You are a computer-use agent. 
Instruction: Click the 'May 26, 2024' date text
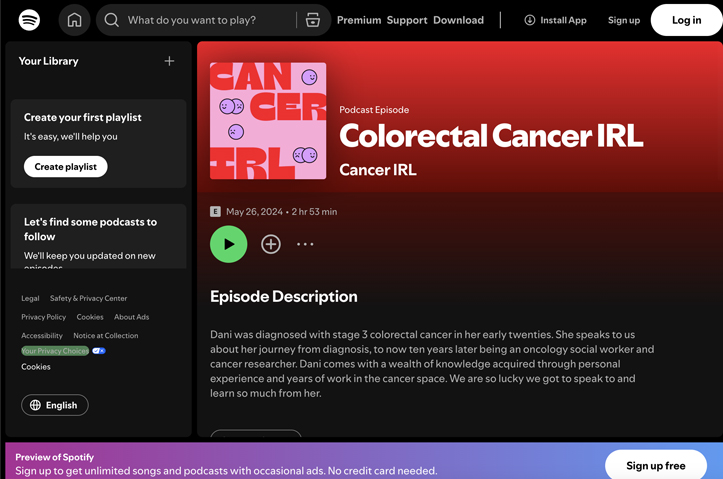pyautogui.click(x=254, y=212)
